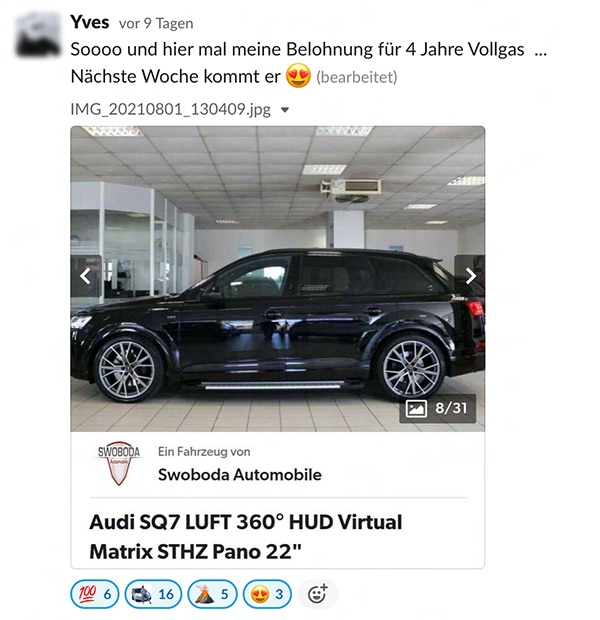Open the Audi SQ7 listing title
Image resolution: width=600 pixels, height=620 pixels.
pyautogui.click(x=246, y=537)
